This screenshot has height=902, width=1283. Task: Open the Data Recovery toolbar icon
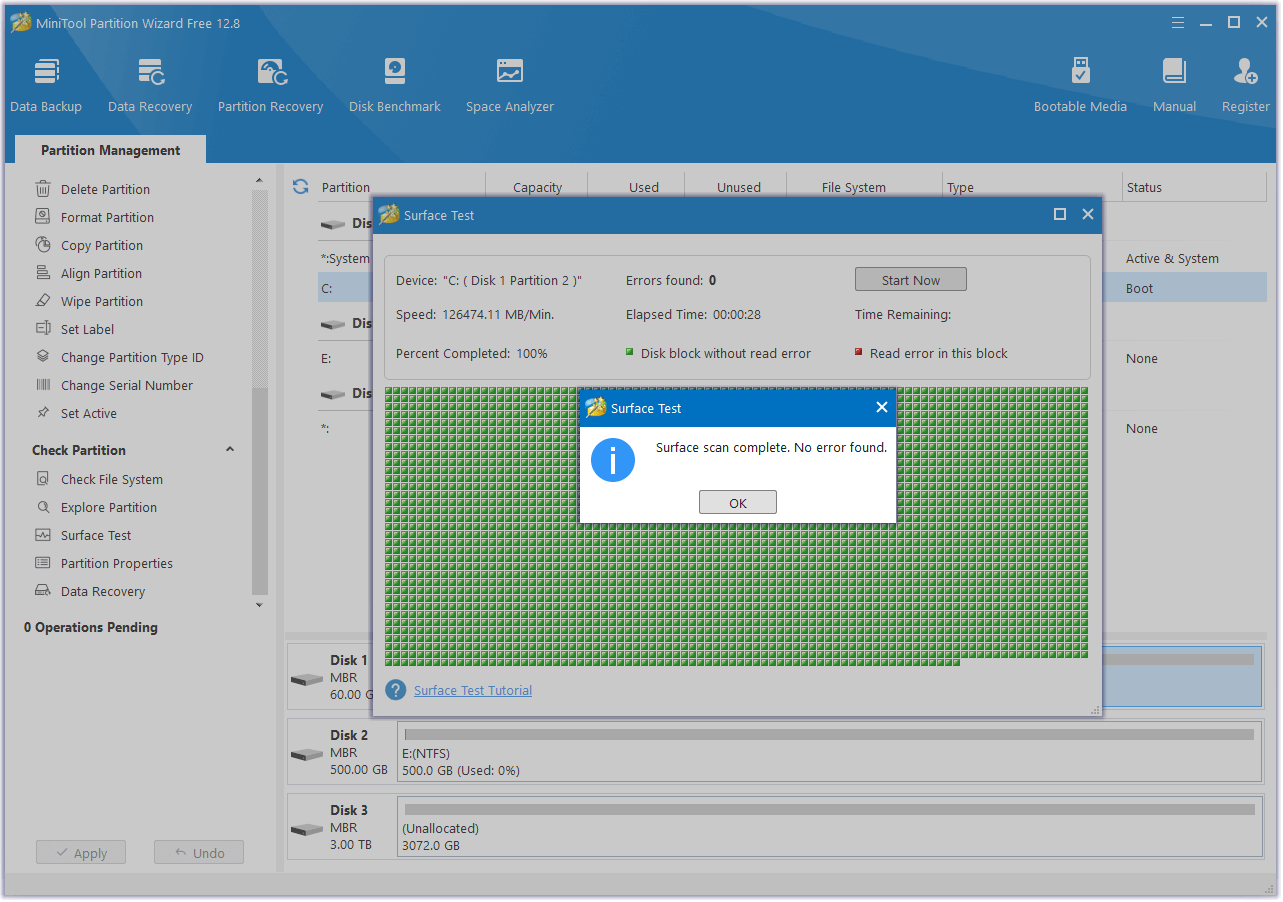(x=150, y=86)
